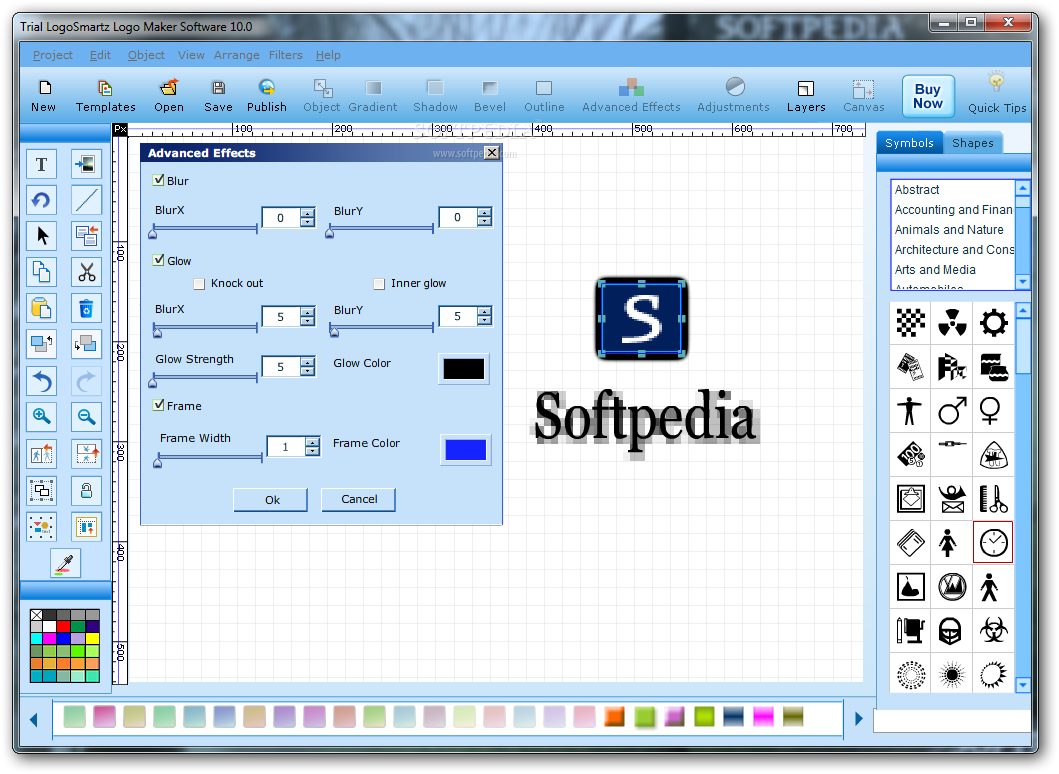The height and width of the screenshot is (774, 1059).
Task: Insert the clock symbol
Action: 993,542
